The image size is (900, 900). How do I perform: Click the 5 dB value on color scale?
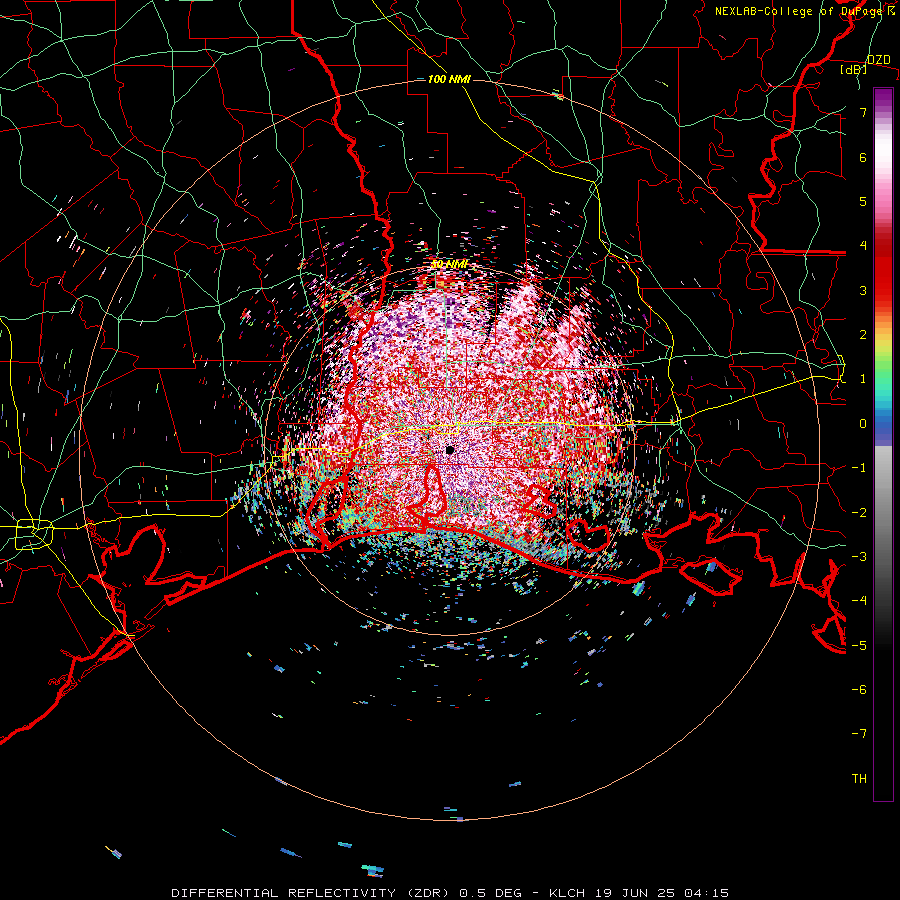tap(863, 201)
